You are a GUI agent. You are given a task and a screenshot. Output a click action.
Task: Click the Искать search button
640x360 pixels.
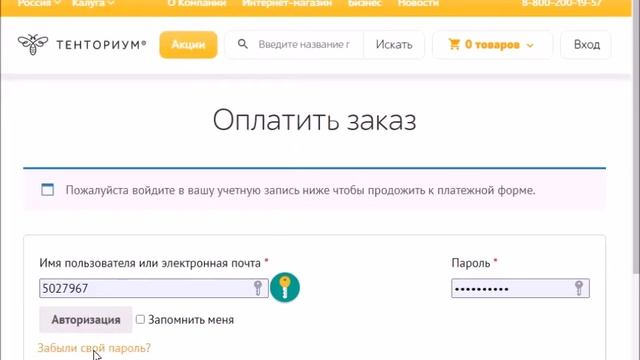(394, 44)
